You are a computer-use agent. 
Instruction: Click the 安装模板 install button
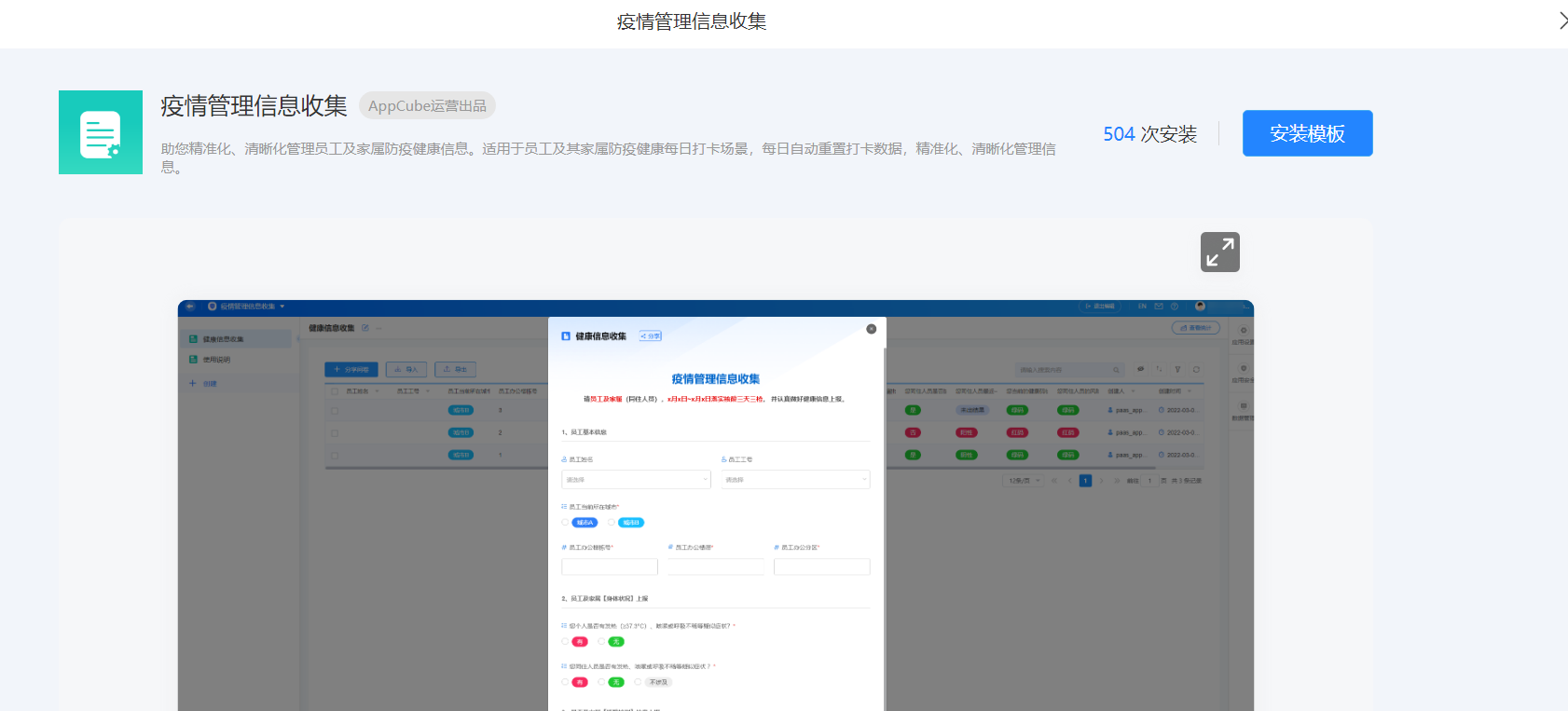pyautogui.click(x=1307, y=133)
